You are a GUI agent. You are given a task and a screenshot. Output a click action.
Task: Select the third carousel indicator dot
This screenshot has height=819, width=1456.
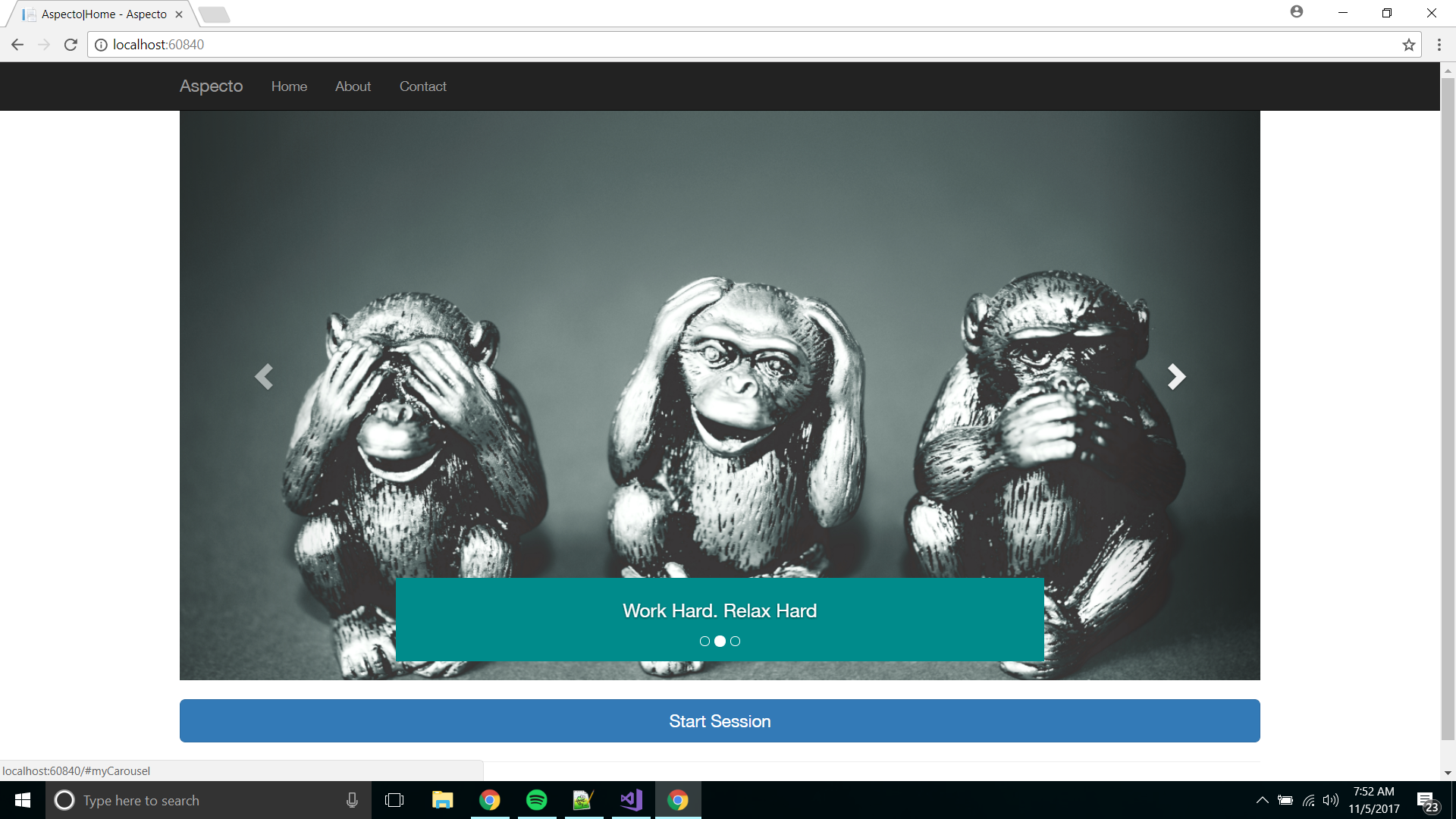click(x=735, y=642)
